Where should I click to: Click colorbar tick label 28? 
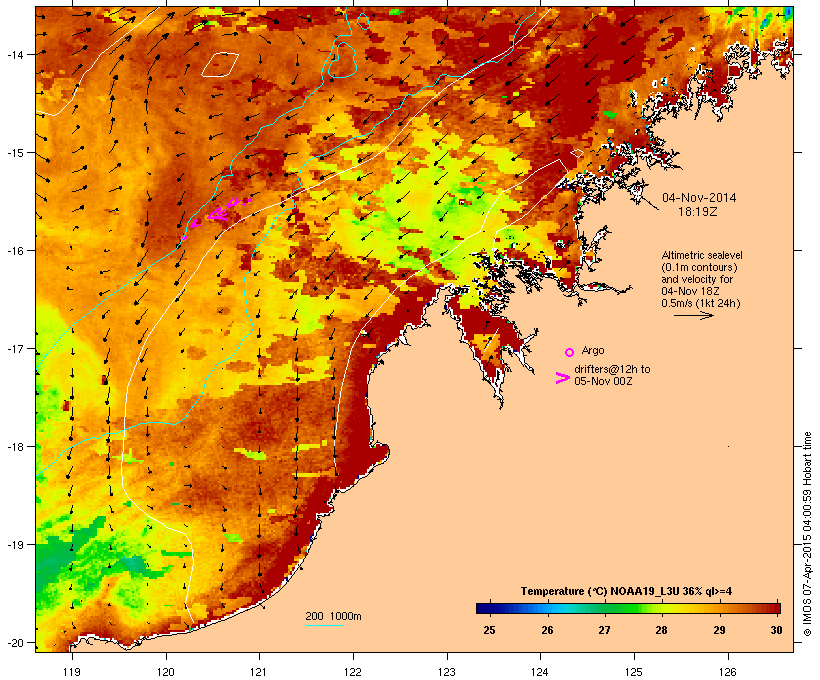(x=662, y=630)
